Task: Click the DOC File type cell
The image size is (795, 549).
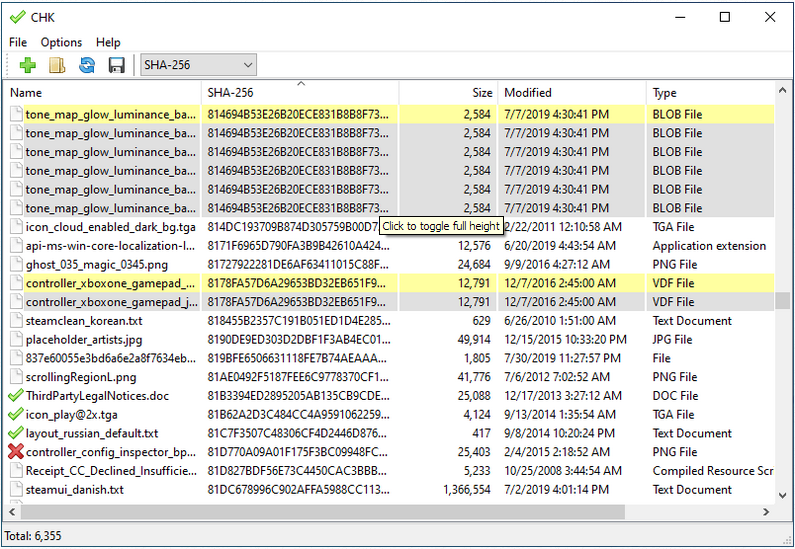Action: [675, 396]
